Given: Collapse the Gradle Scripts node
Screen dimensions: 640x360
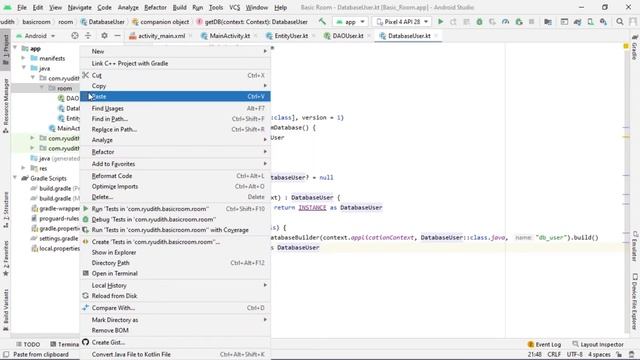Looking at the screenshot, I should click(x=16, y=178).
